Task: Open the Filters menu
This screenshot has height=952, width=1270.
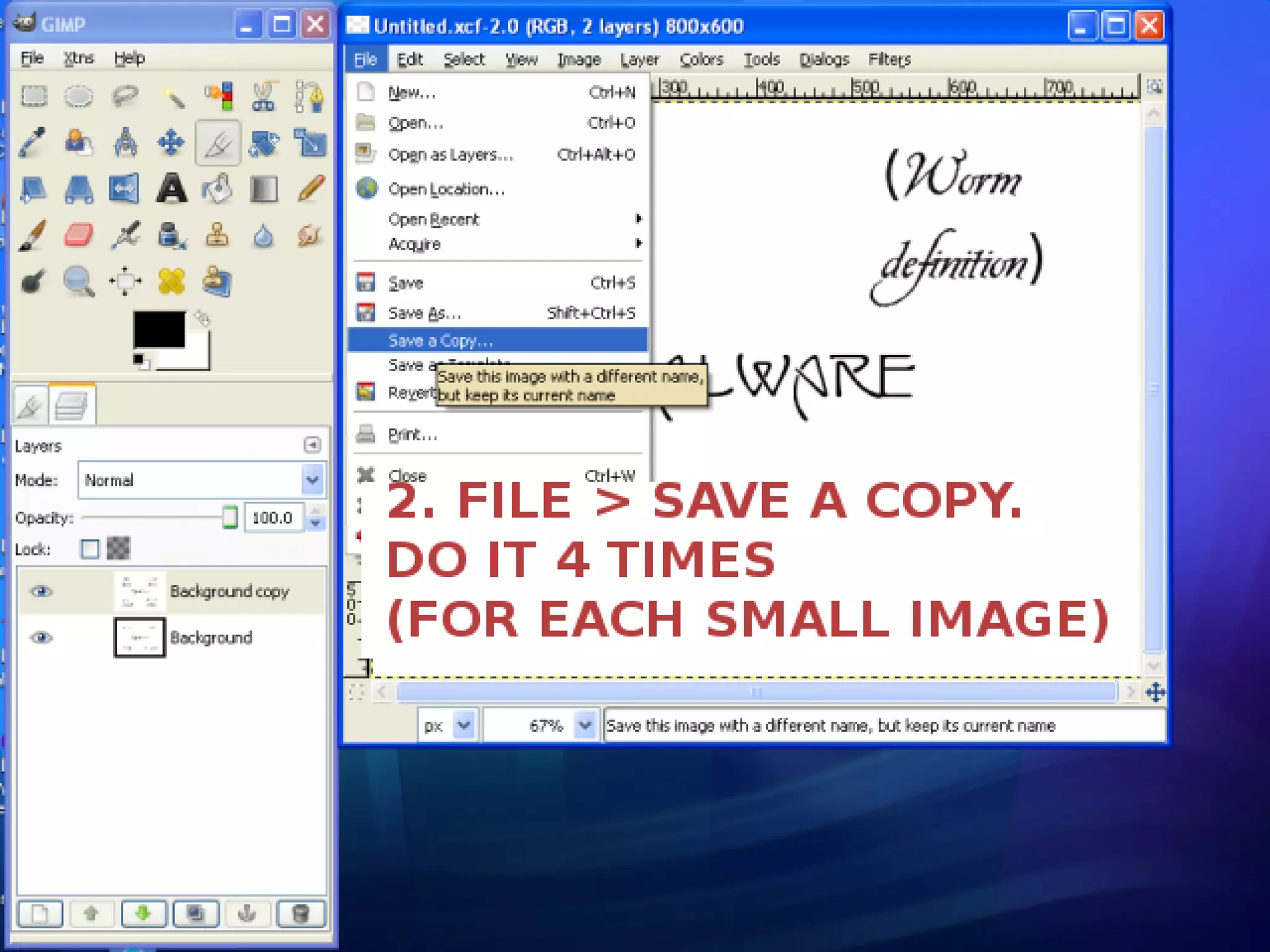Action: coord(889,59)
